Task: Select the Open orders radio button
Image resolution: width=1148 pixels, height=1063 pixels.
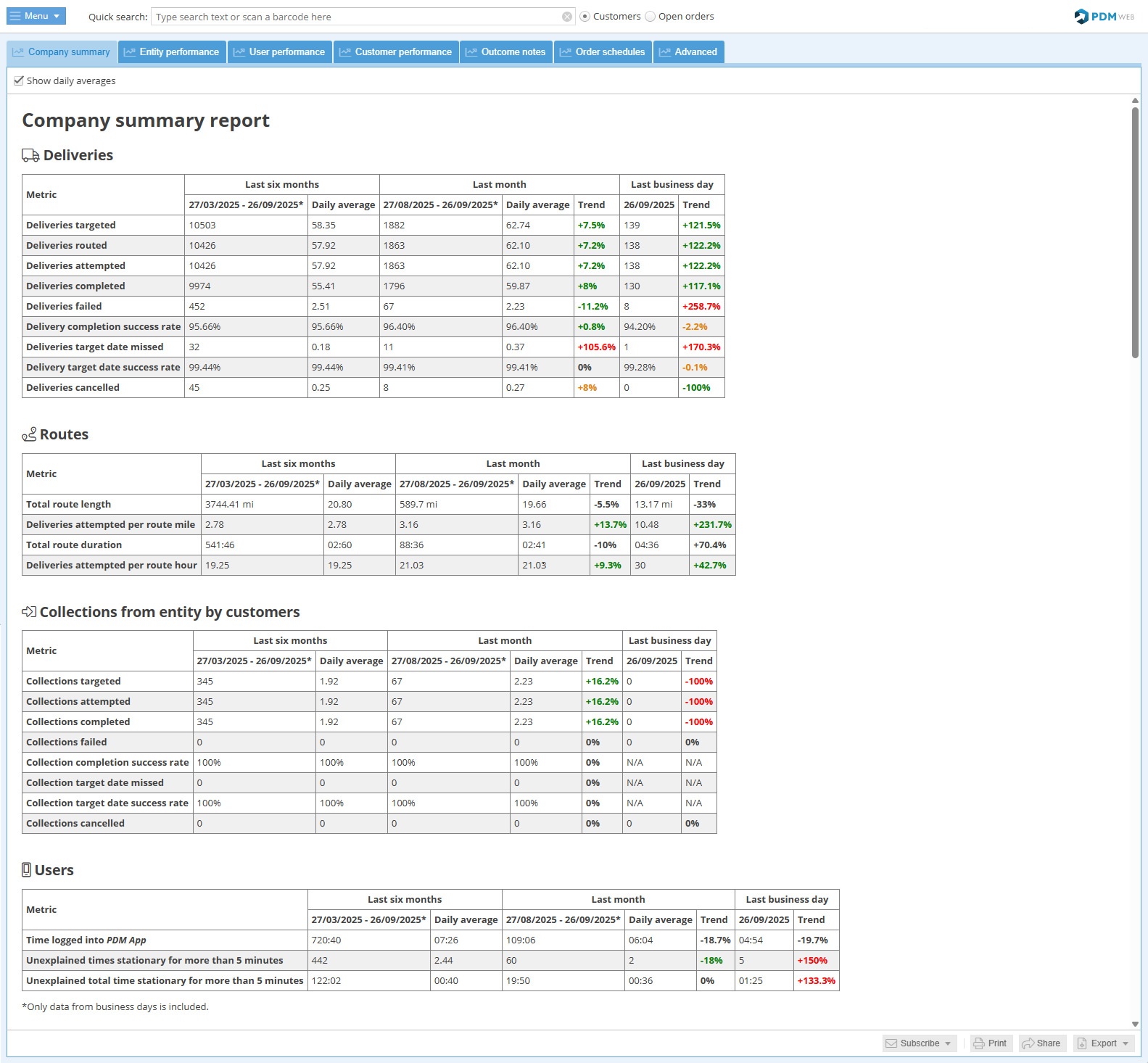Action: (650, 17)
